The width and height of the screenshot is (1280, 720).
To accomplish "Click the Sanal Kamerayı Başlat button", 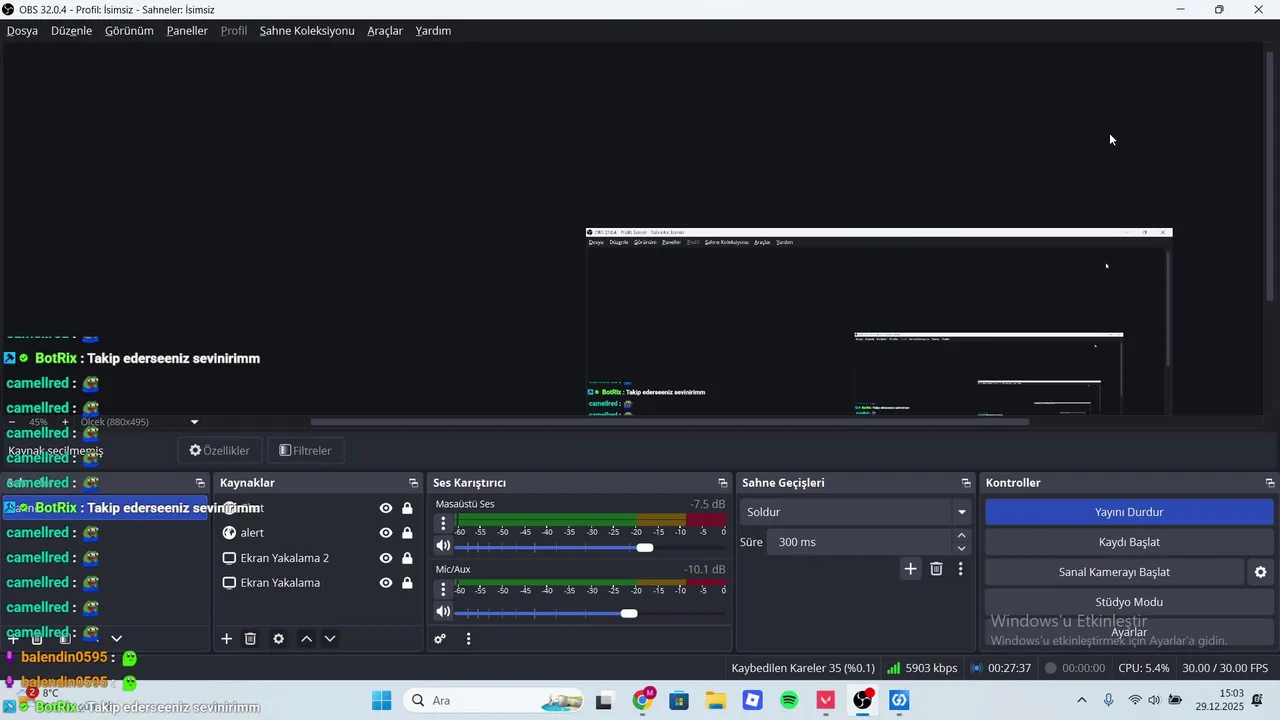I will (x=1114, y=572).
